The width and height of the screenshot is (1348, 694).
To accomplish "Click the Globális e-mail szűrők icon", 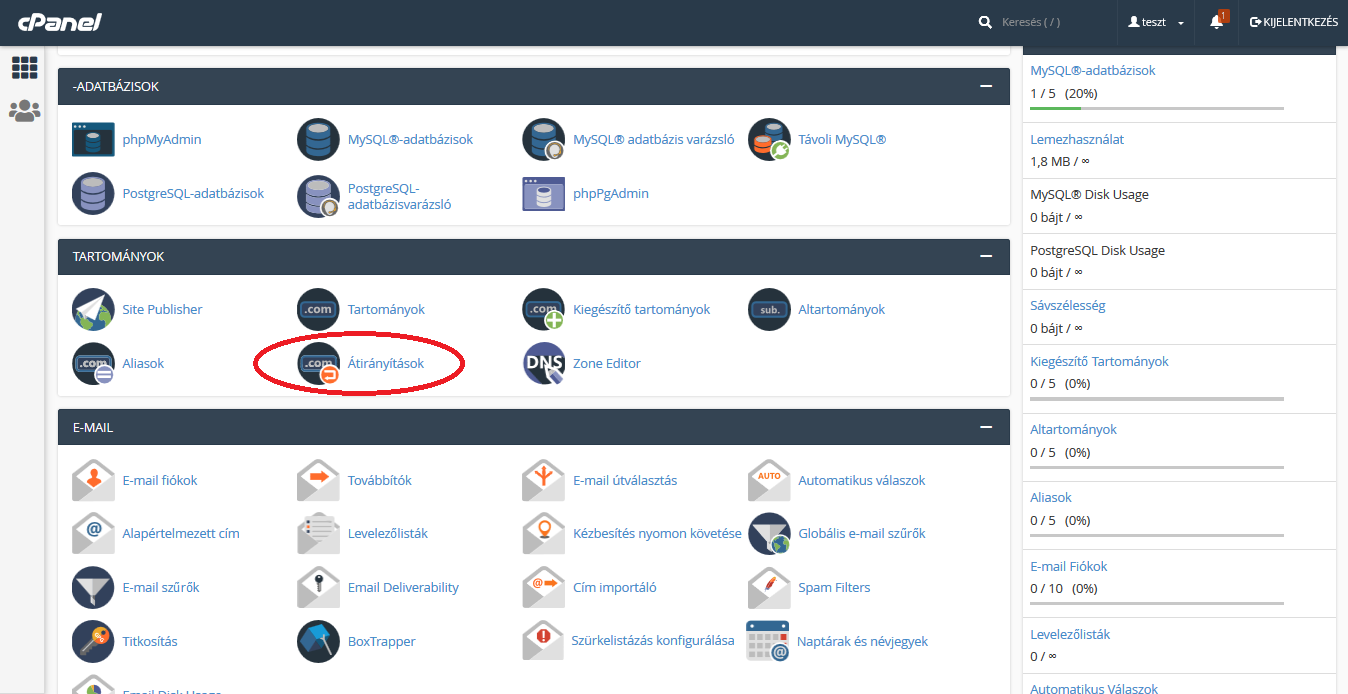I will tap(770, 533).
